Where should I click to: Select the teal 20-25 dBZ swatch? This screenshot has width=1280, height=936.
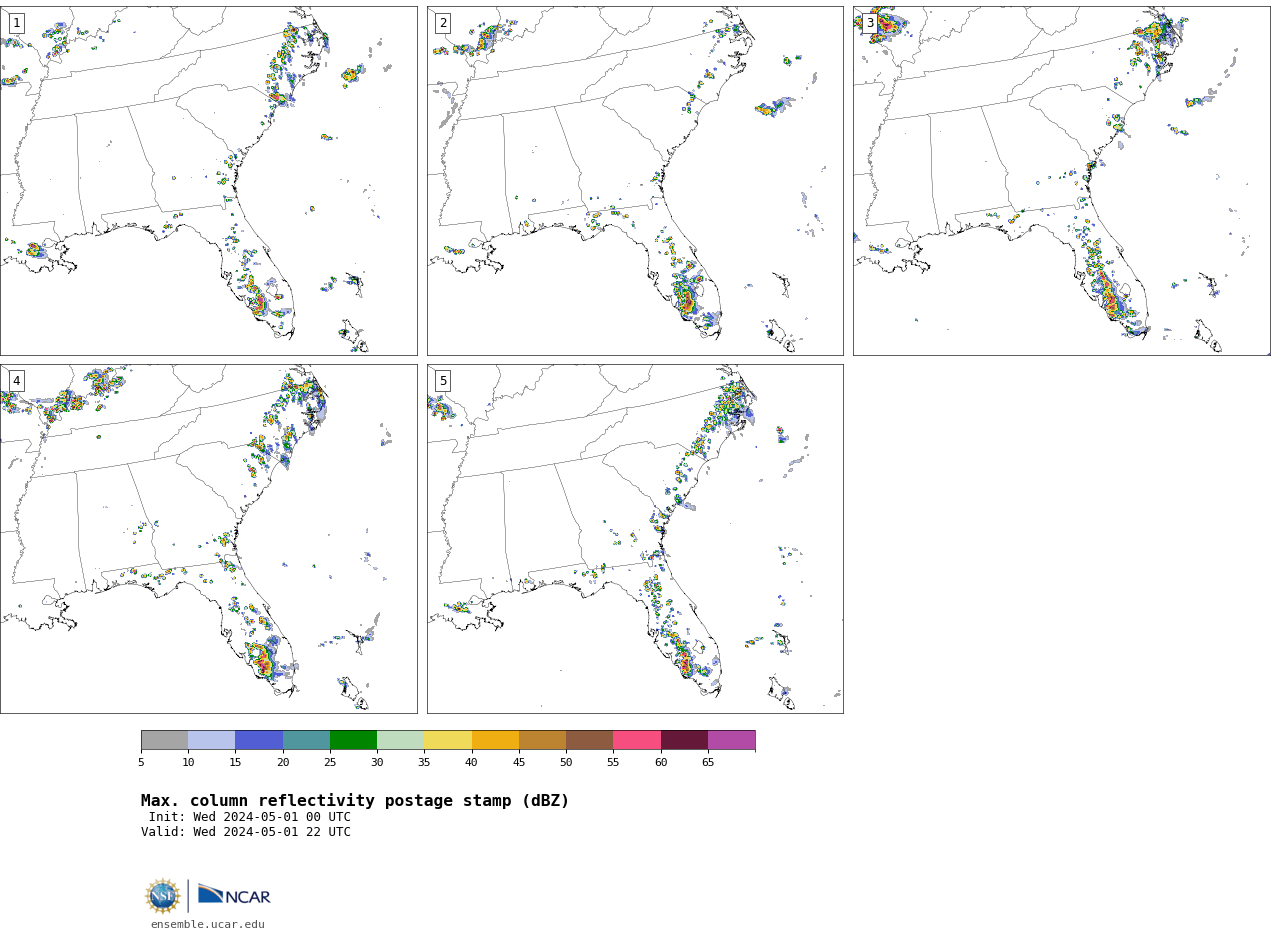tap(306, 740)
